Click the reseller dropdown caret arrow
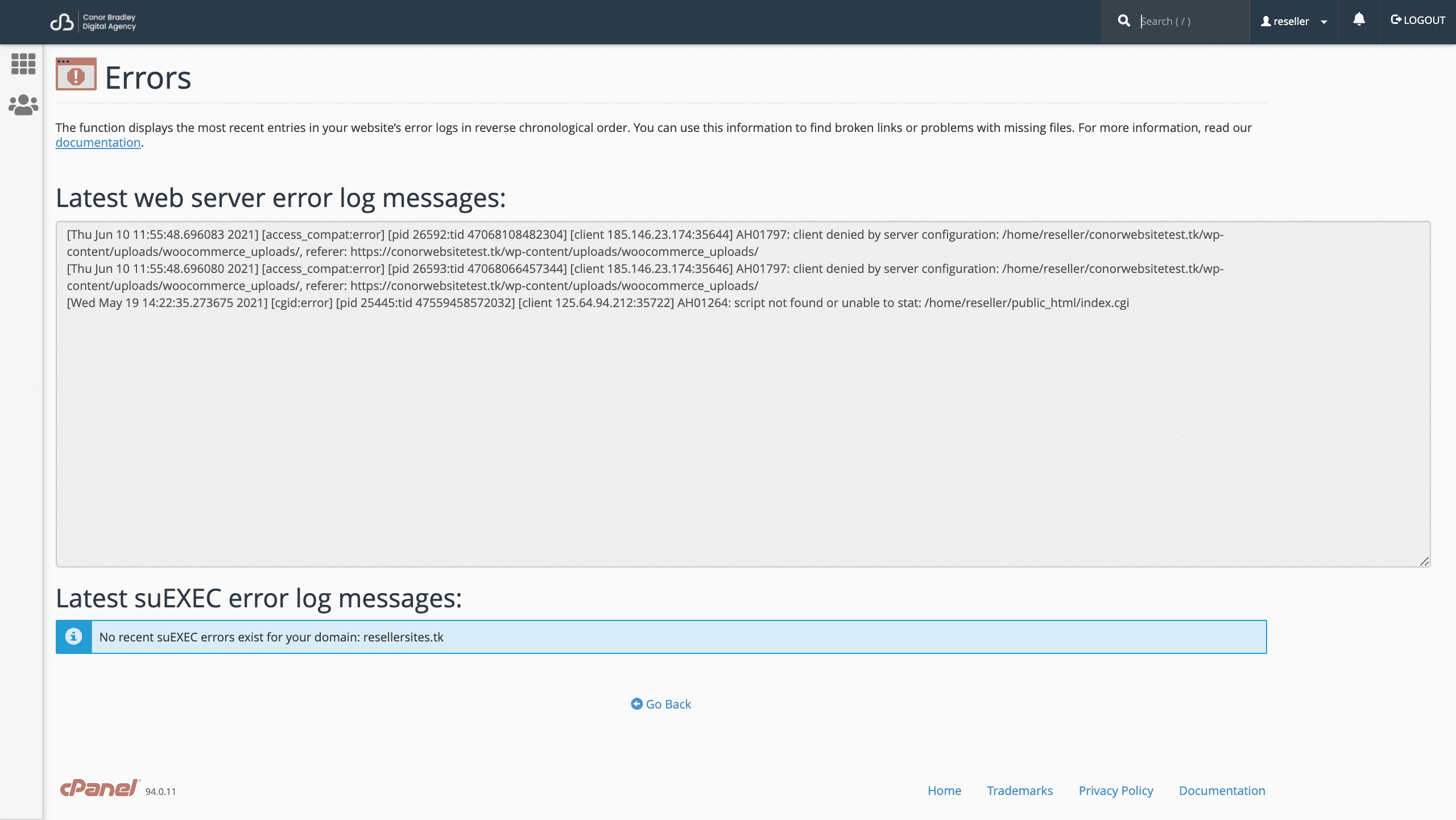Image resolution: width=1456 pixels, height=820 pixels. 1324,22
